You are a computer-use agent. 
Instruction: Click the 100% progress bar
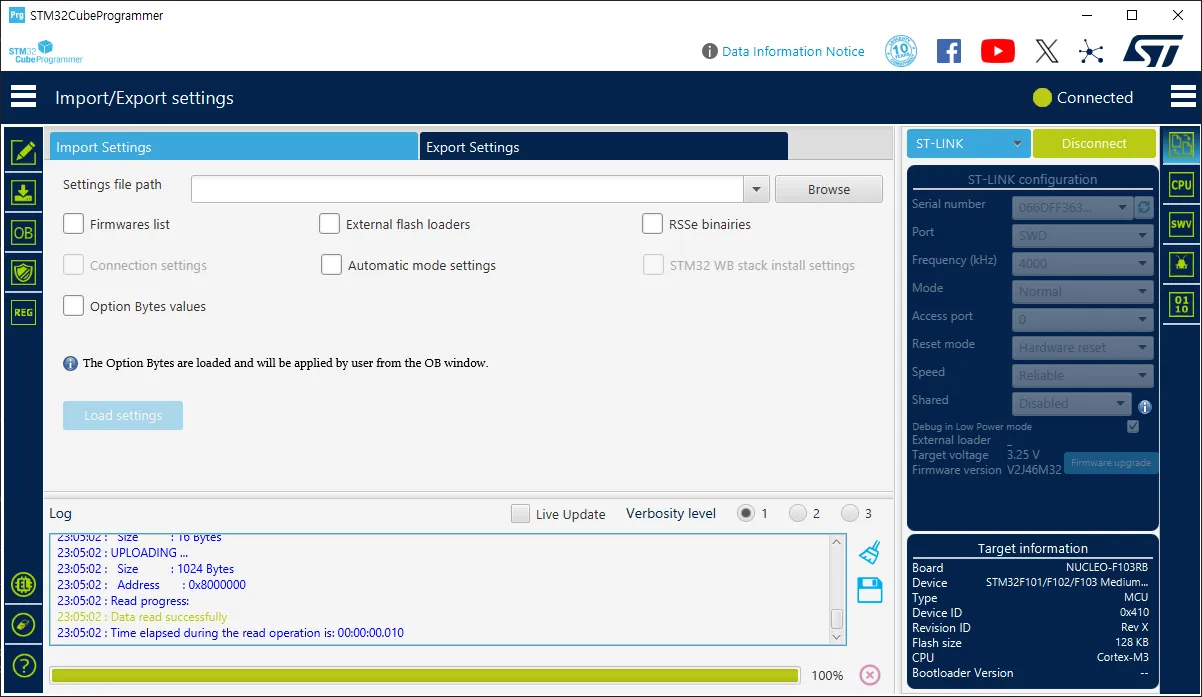[x=425, y=676]
